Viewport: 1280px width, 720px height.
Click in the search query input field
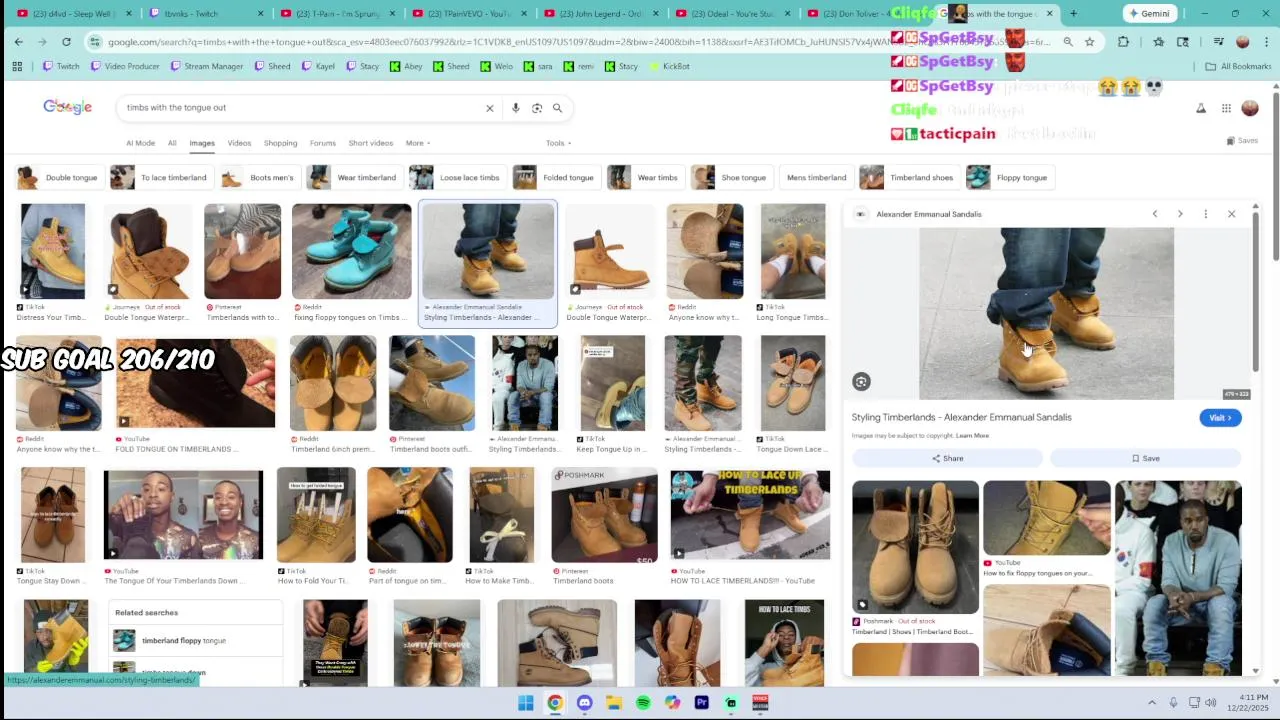[300, 108]
